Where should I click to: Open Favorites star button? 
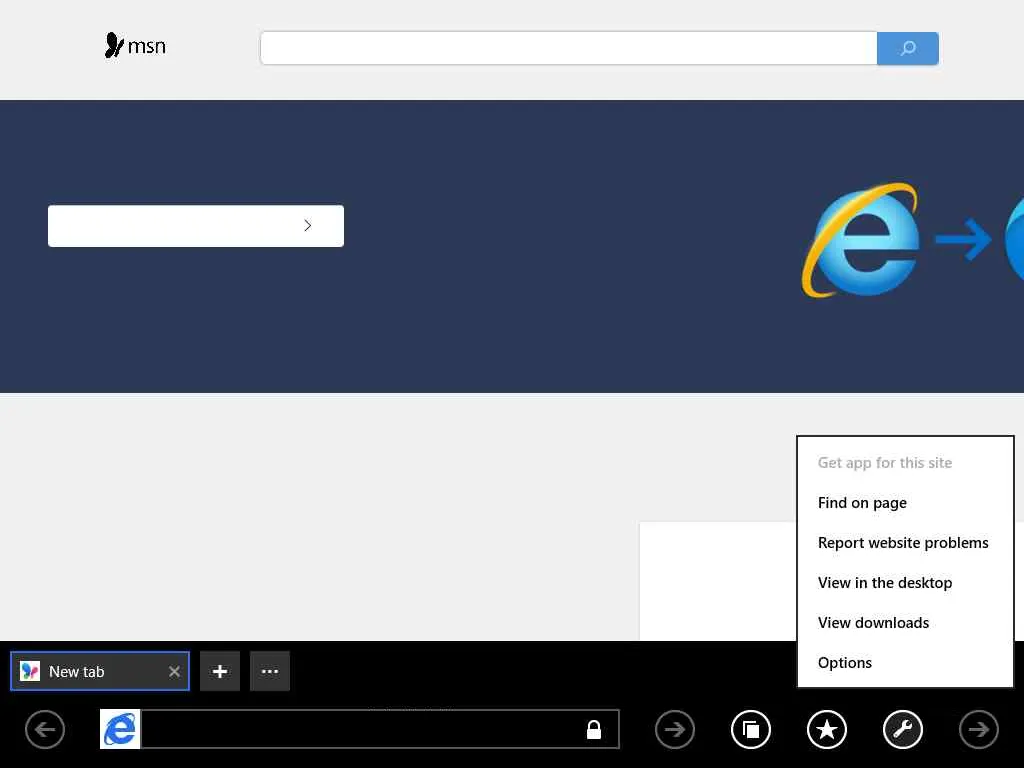tap(827, 729)
